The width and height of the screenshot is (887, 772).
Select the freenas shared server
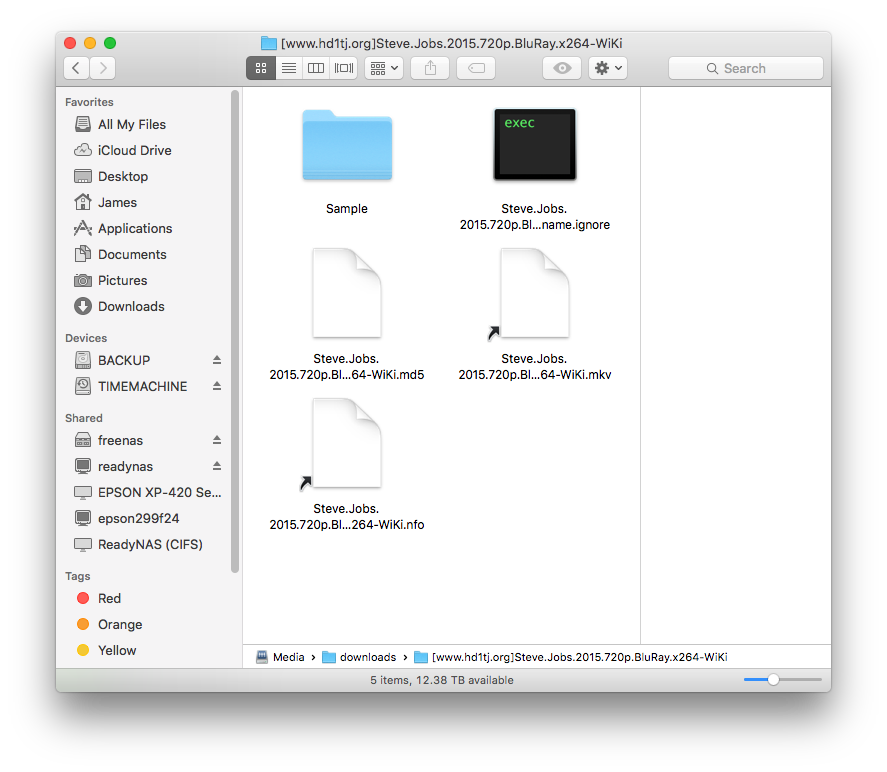tap(109, 441)
